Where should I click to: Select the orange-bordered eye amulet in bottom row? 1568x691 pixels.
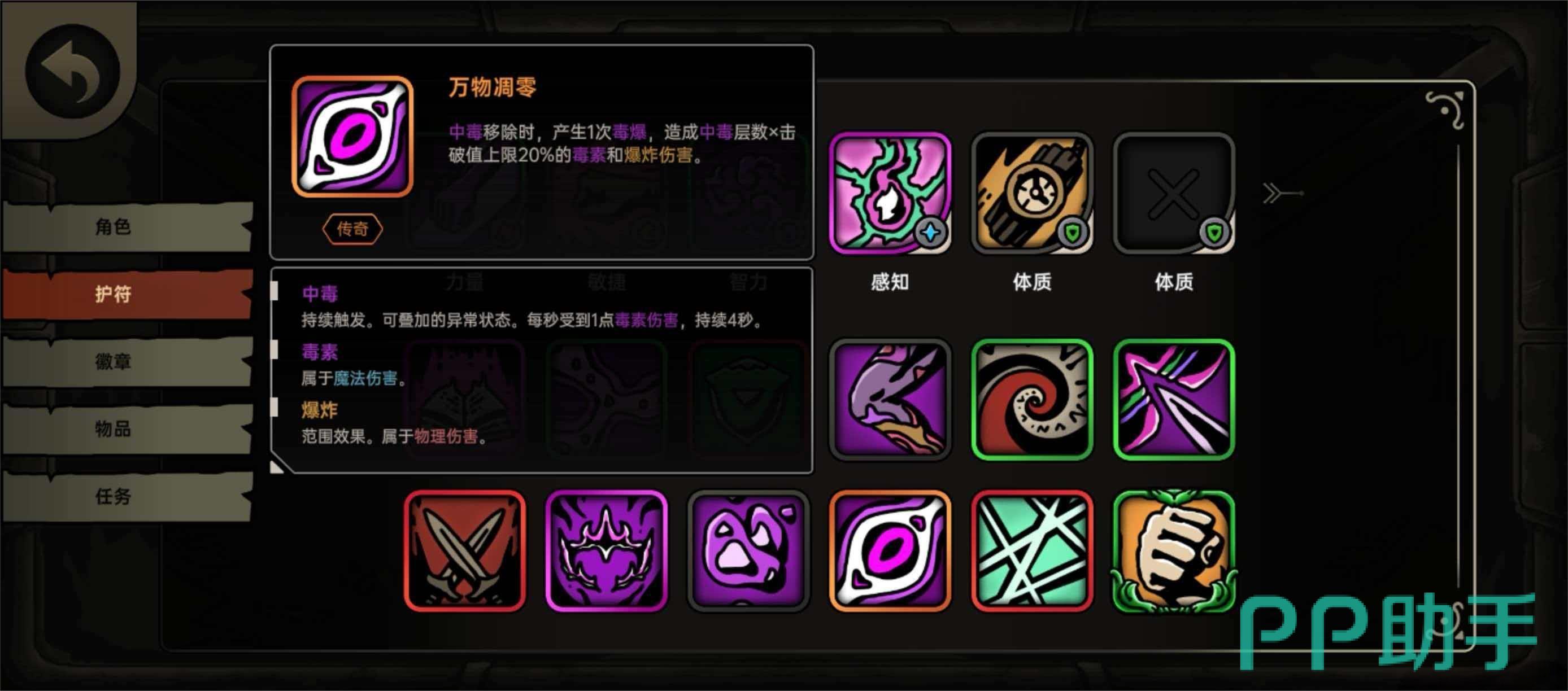pos(890,551)
